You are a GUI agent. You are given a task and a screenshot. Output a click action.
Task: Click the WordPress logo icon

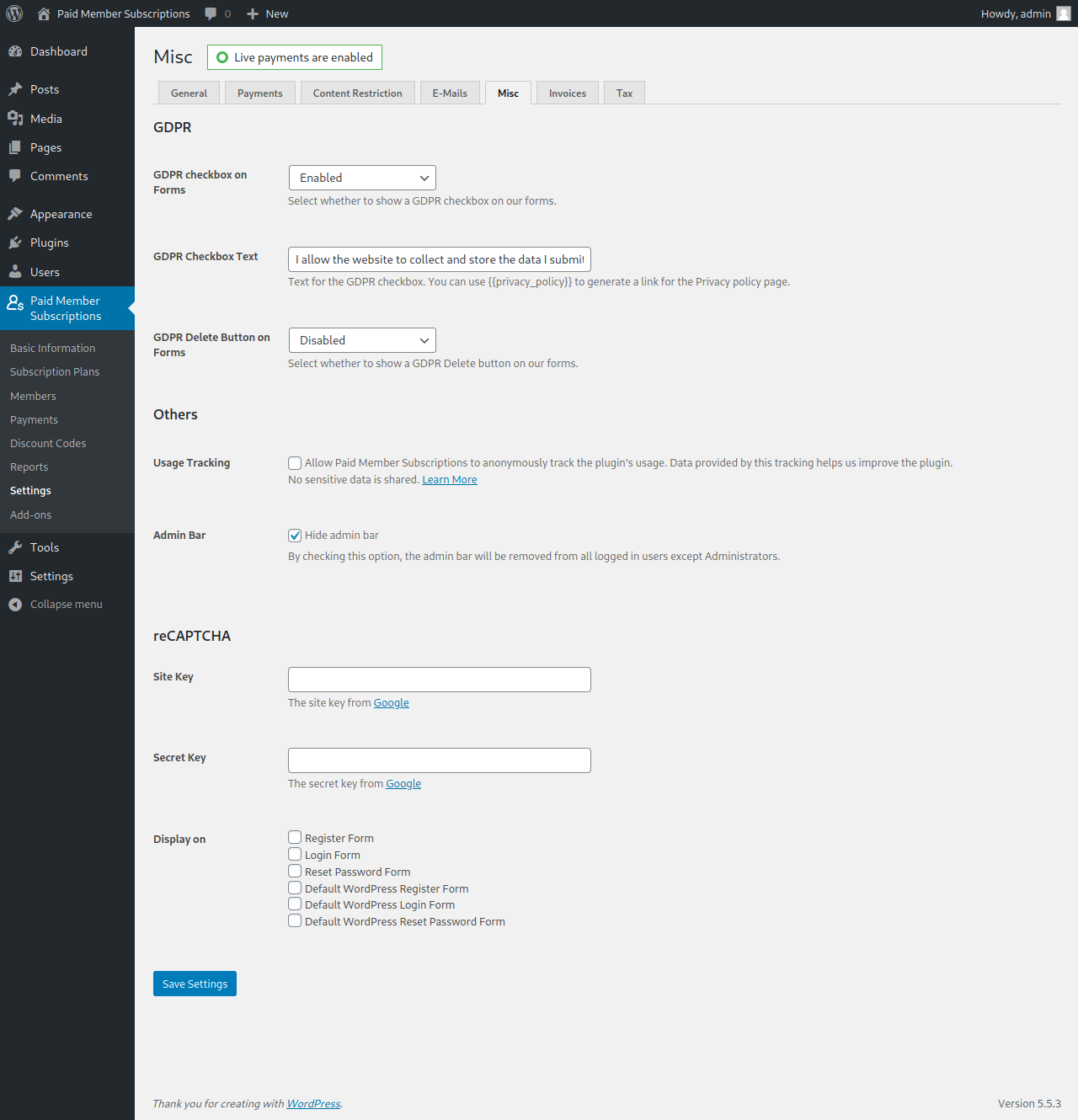[x=14, y=13]
